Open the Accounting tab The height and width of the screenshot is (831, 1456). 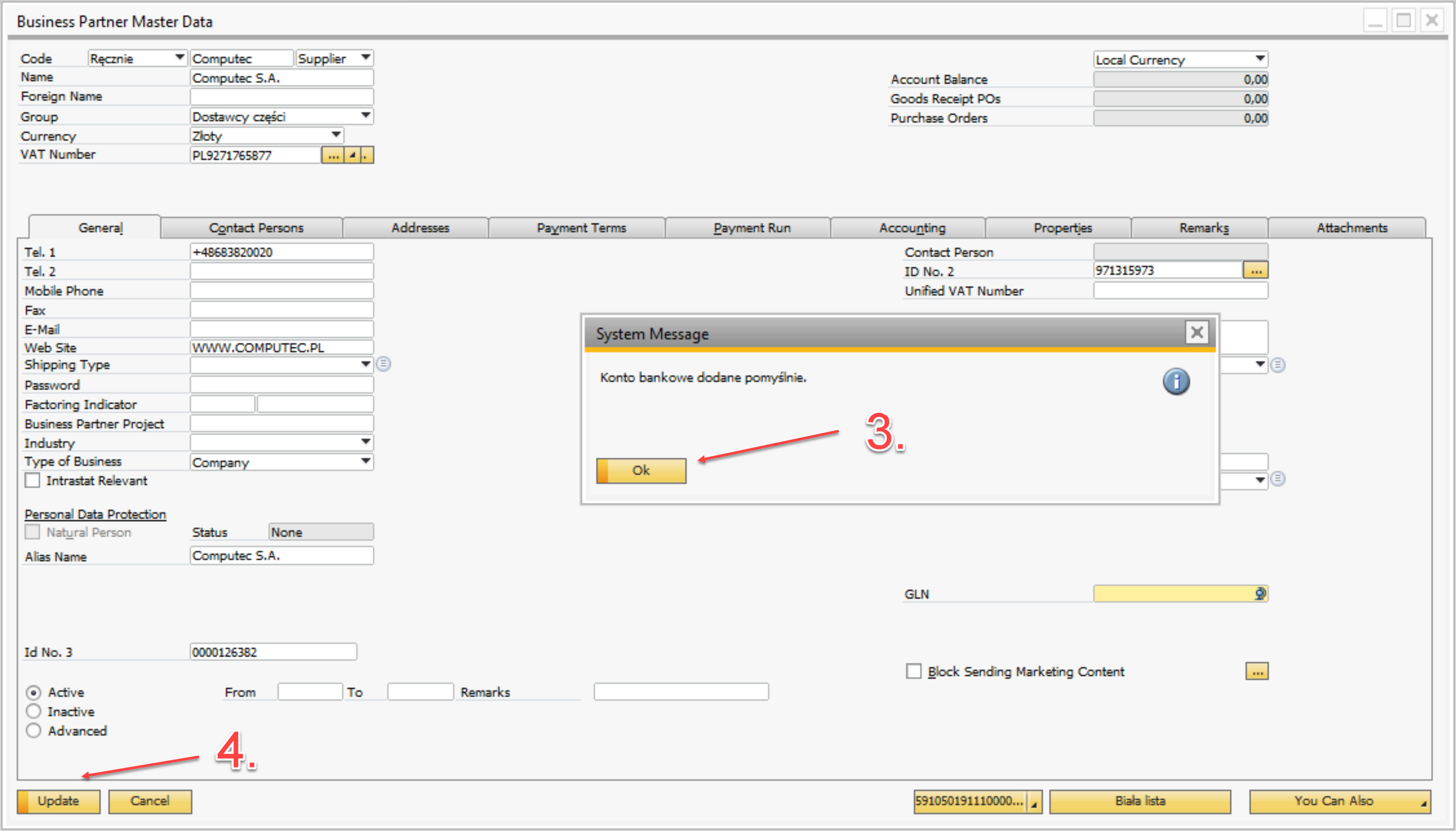[911, 228]
